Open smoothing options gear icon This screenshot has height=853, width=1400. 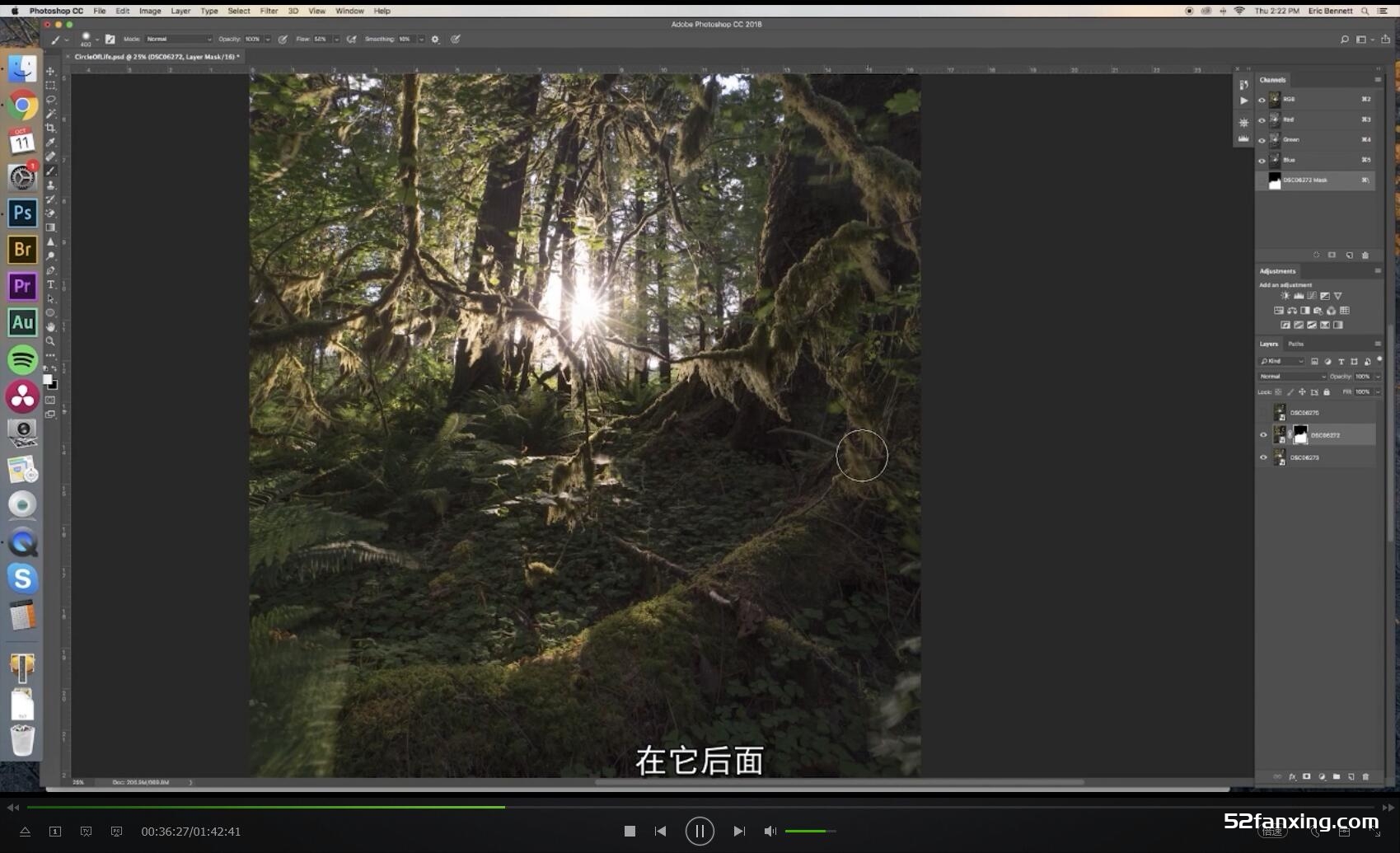(435, 39)
